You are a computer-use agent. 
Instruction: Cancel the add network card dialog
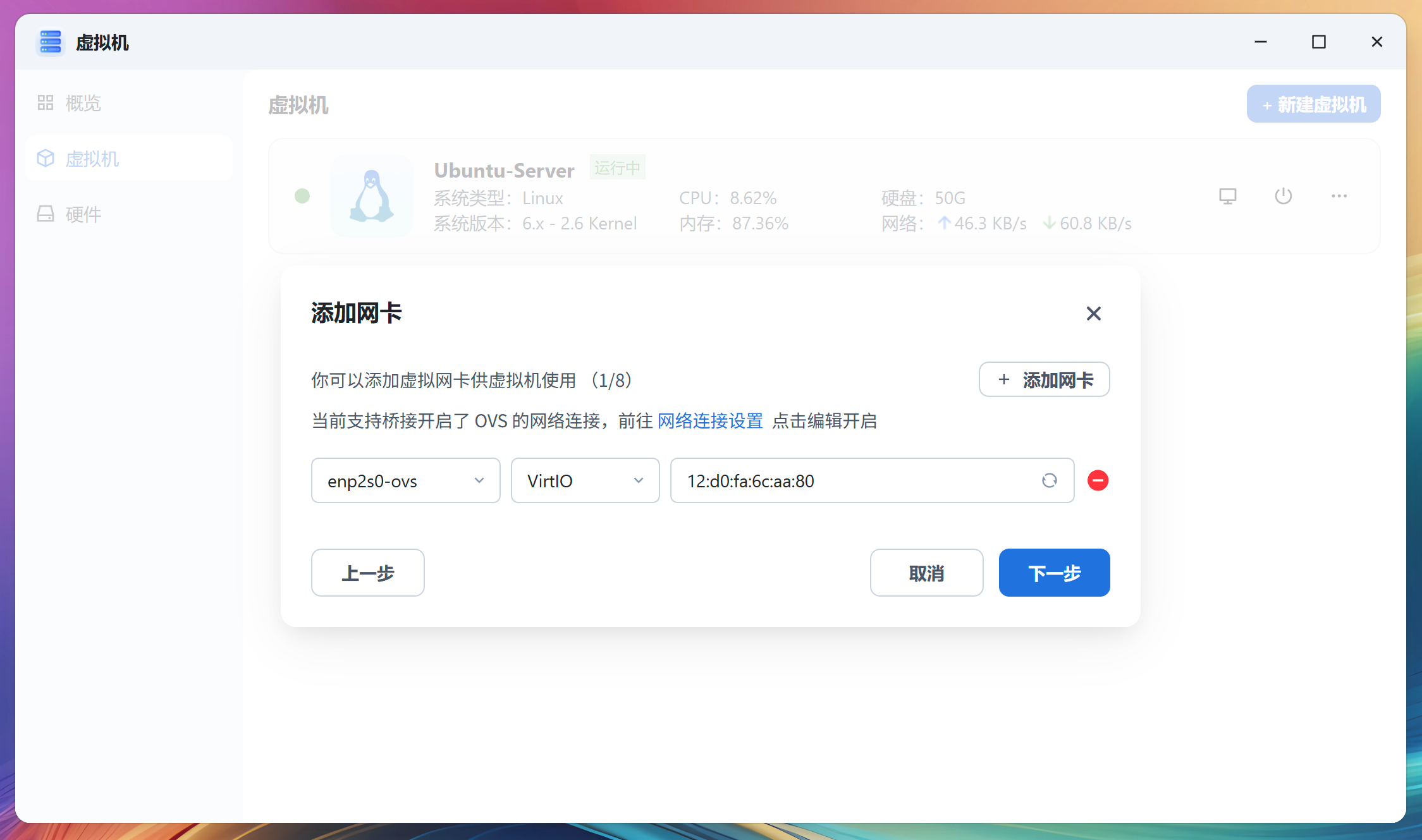[x=926, y=573]
